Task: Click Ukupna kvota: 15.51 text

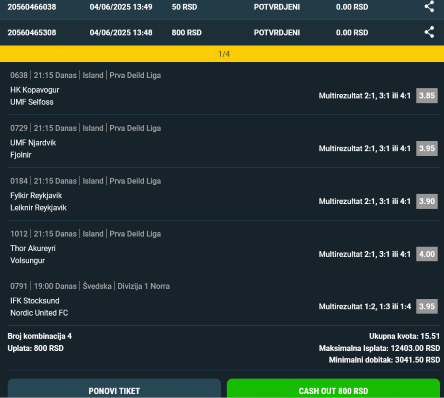Action: tap(404, 336)
